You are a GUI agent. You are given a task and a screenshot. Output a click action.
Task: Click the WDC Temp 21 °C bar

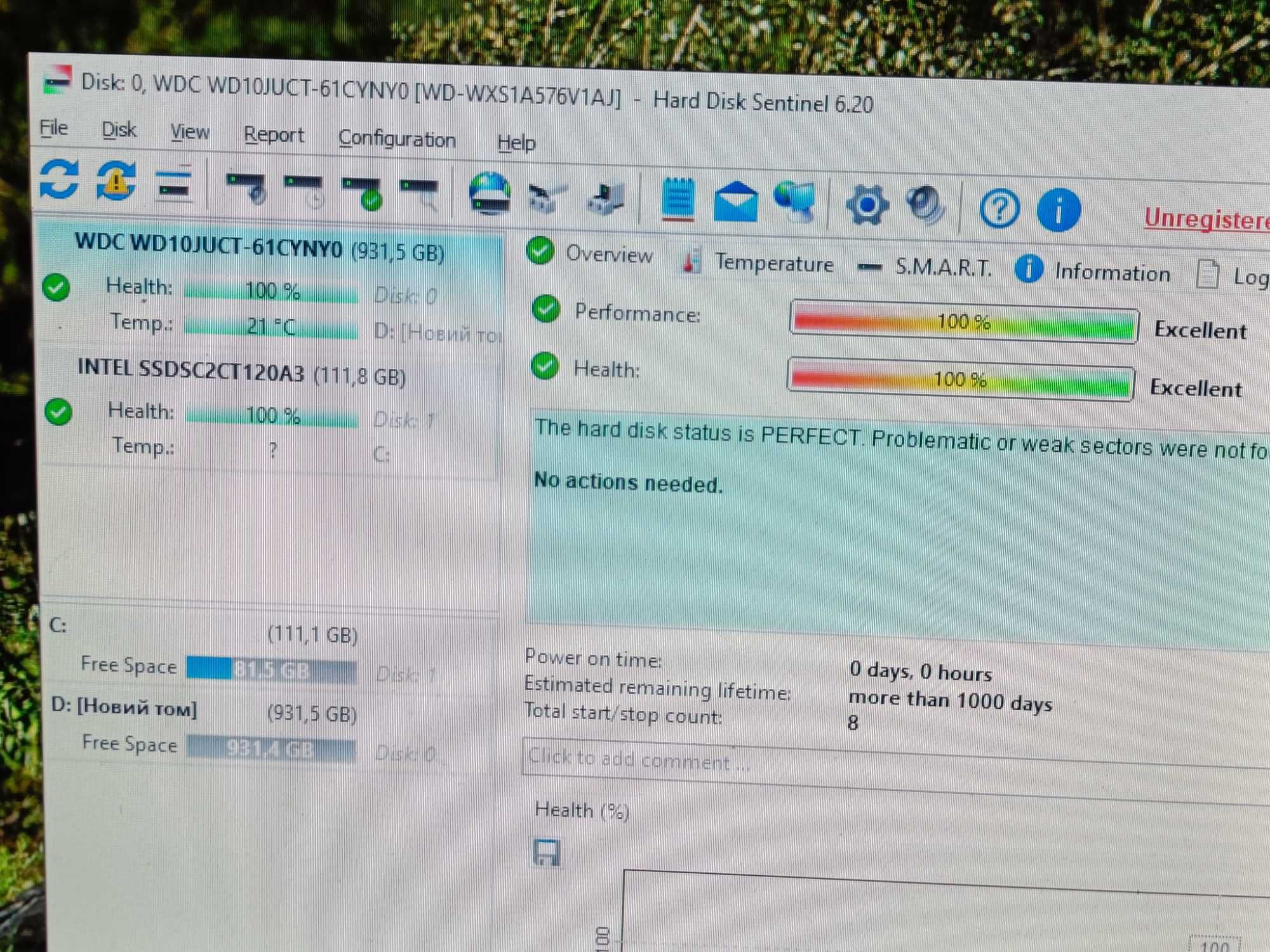pyautogui.click(x=271, y=328)
